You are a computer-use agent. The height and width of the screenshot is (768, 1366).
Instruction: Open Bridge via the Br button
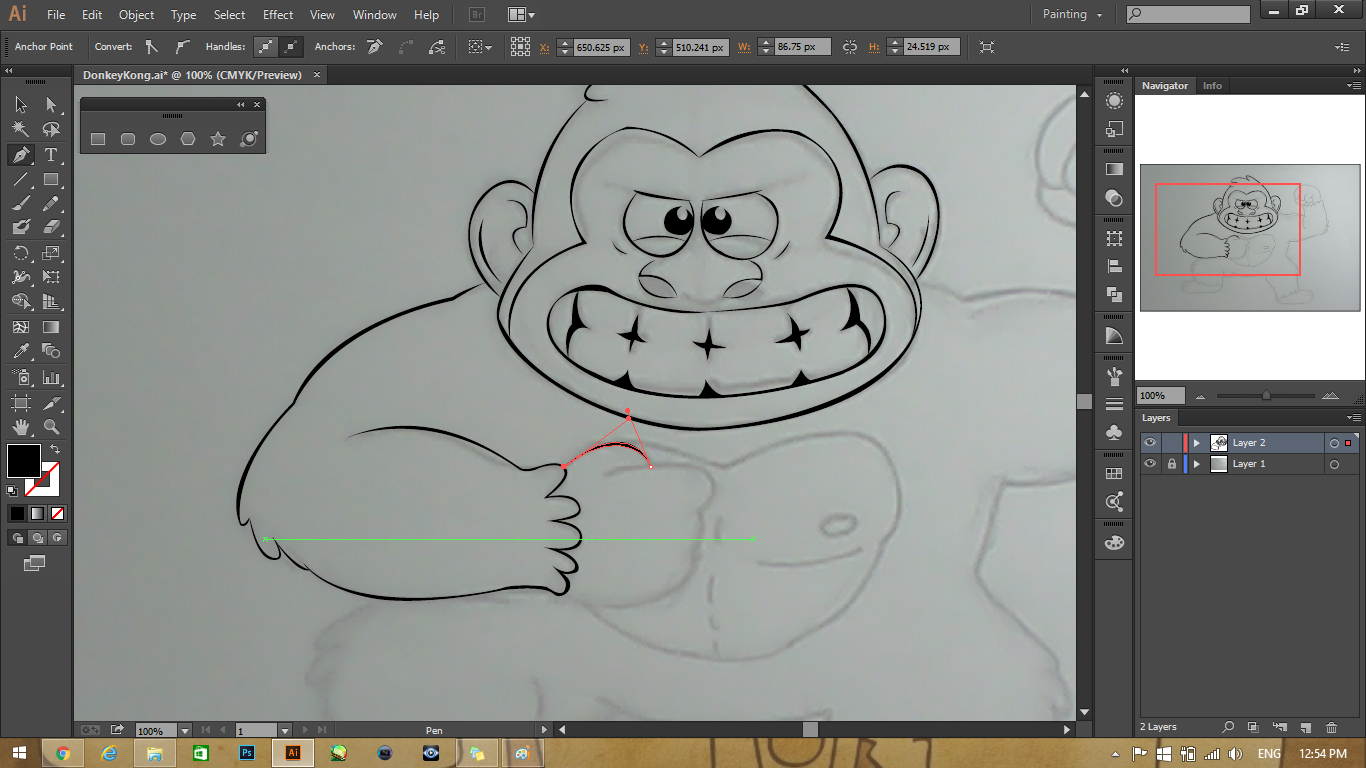(x=477, y=15)
